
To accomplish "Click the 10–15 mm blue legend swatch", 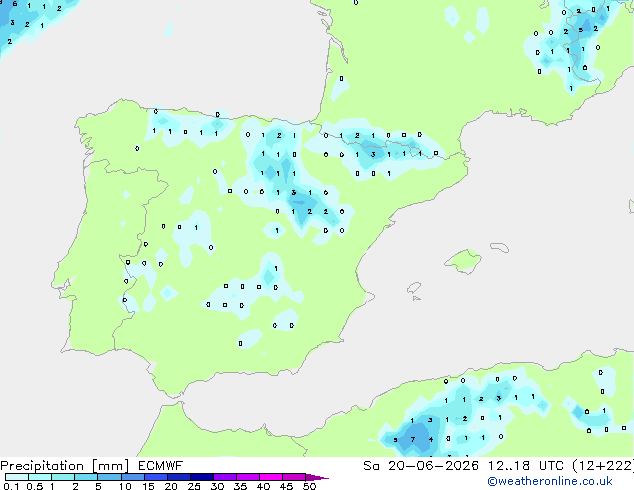I will click(x=133, y=477).
